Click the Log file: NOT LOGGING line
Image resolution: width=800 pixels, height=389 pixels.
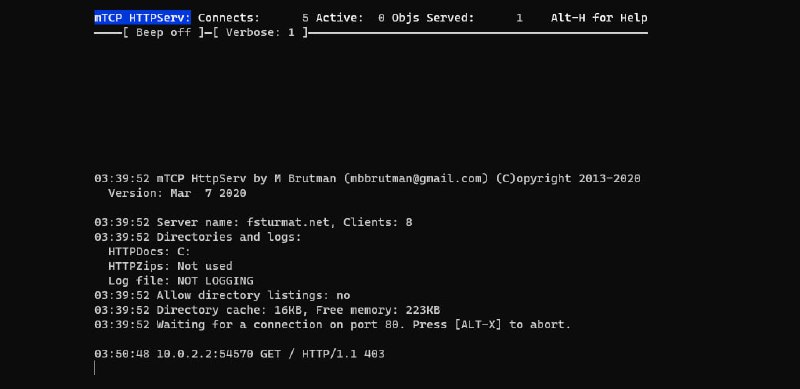[181, 281]
